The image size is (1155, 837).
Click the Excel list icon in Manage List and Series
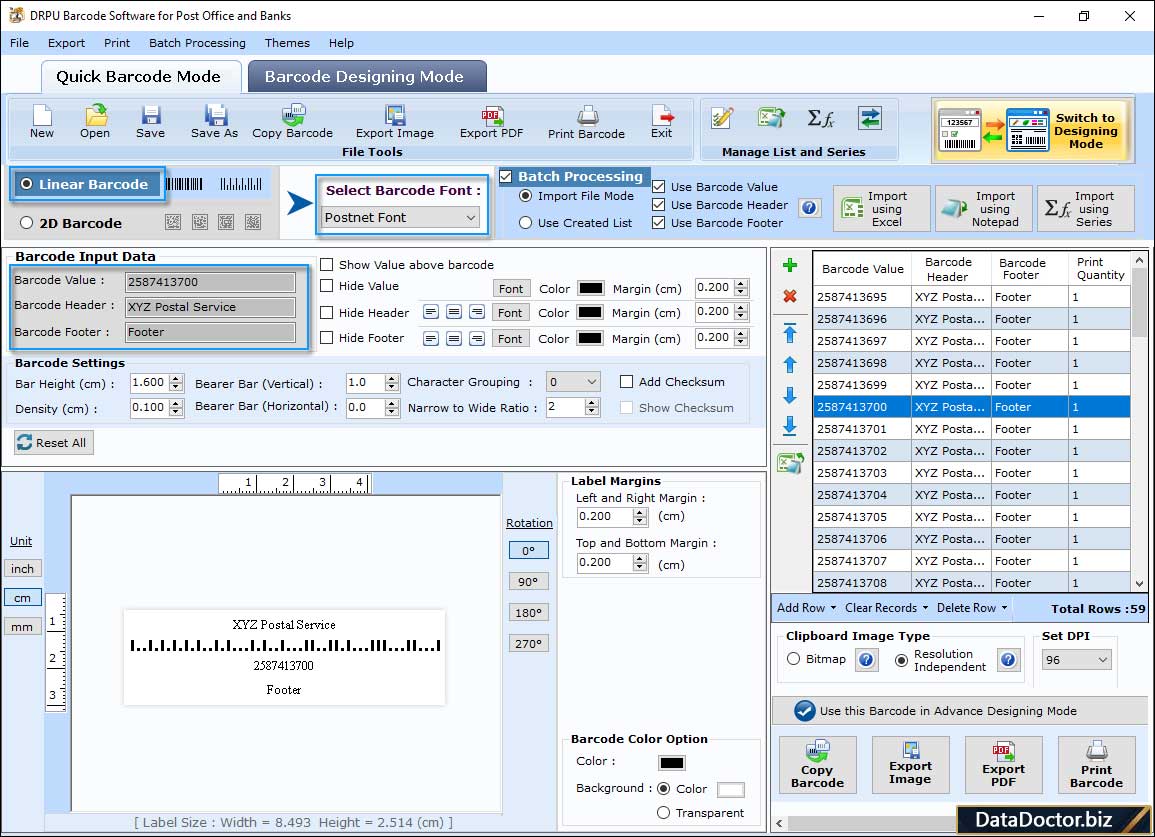coord(770,118)
